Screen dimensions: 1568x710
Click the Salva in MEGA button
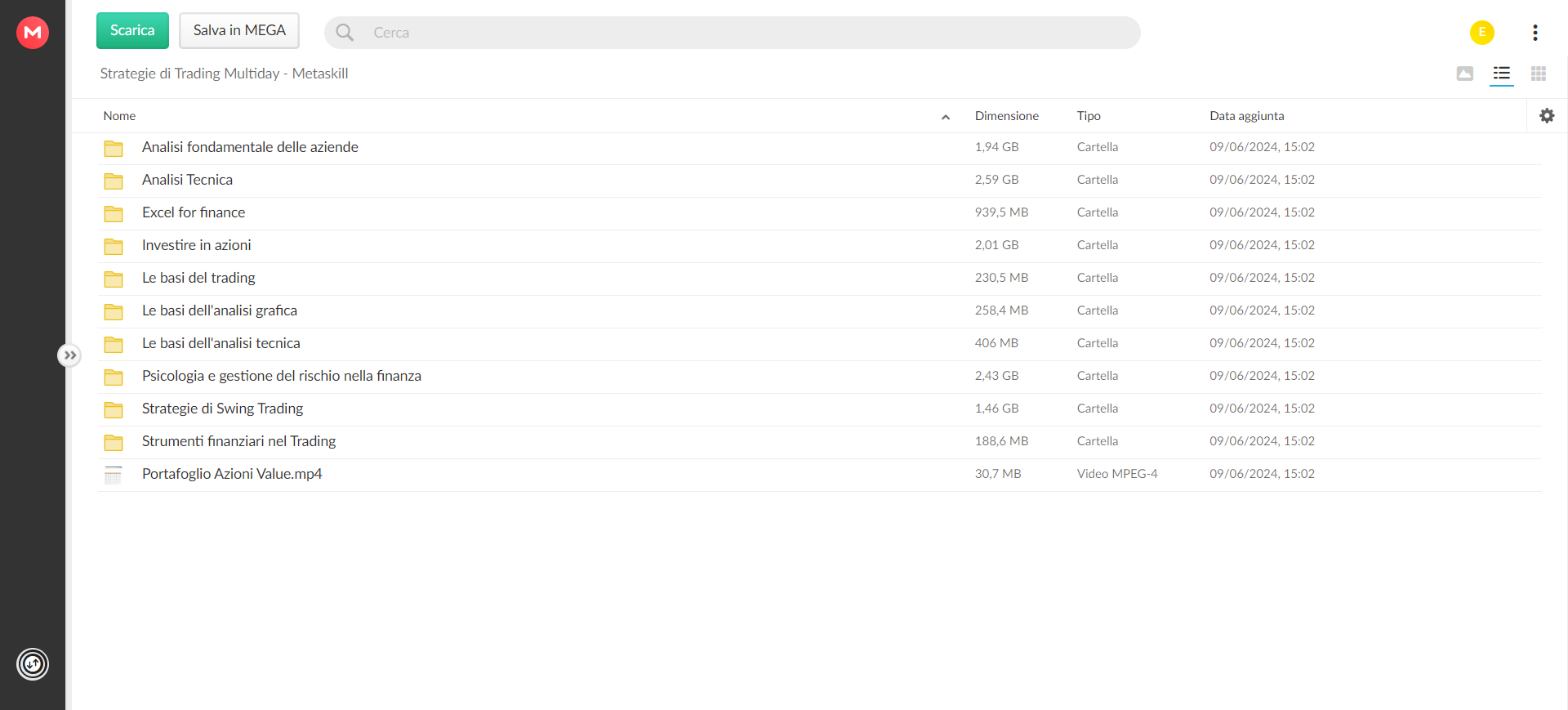[x=239, y=30]
